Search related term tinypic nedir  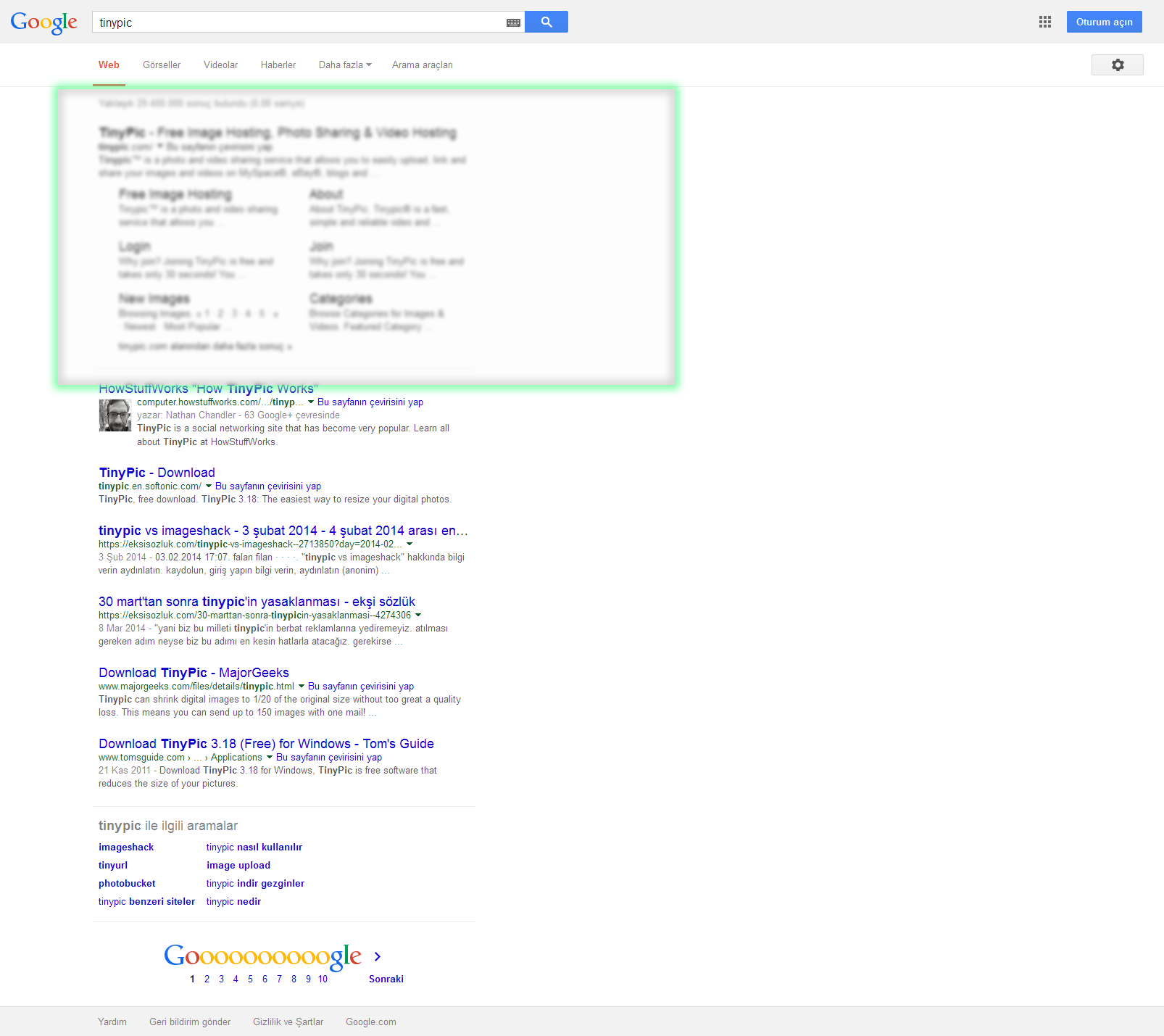[x=233, y=901]
